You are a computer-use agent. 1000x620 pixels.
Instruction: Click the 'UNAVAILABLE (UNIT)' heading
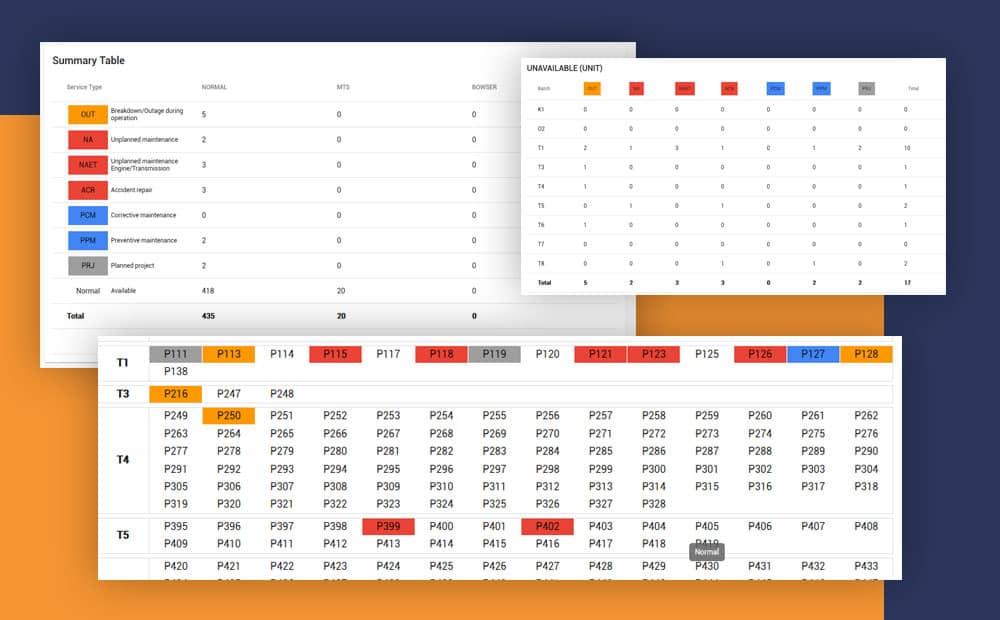click(x=564, y=68)
